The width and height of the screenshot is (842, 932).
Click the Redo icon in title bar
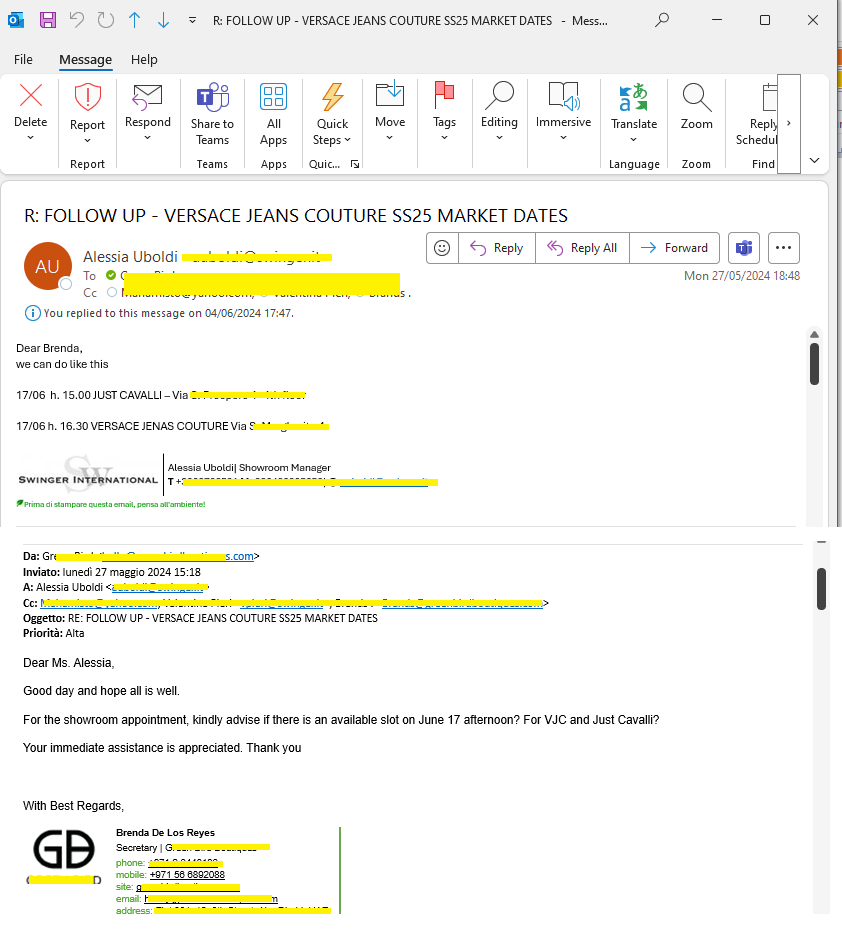coord(106,20)
